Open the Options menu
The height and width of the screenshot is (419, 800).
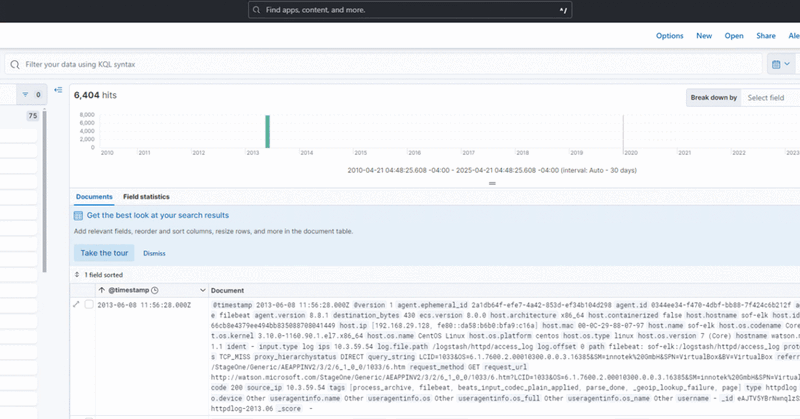pyautogui.click(x=669, y=36)
